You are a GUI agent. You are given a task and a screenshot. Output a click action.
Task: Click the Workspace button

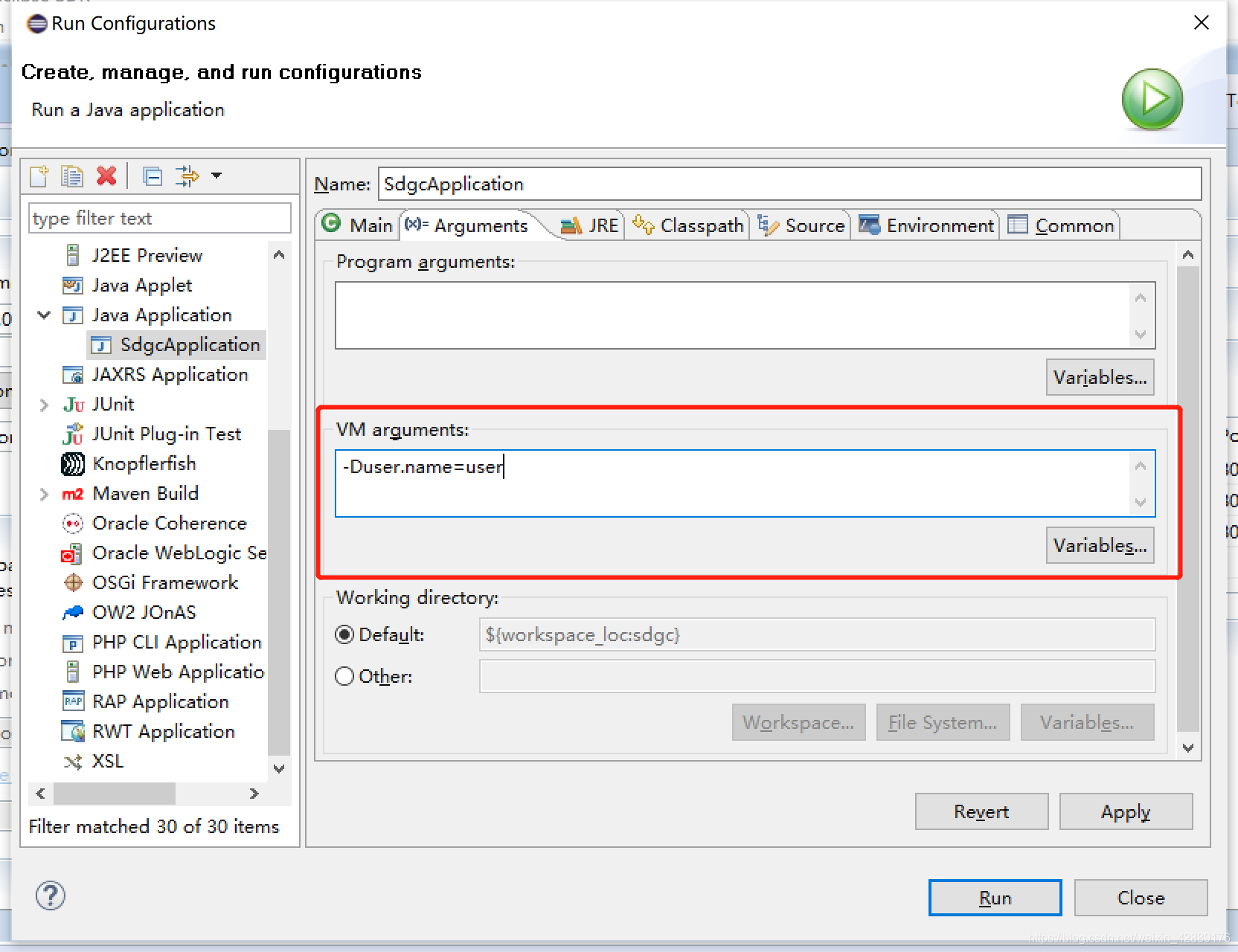[798, 721]
